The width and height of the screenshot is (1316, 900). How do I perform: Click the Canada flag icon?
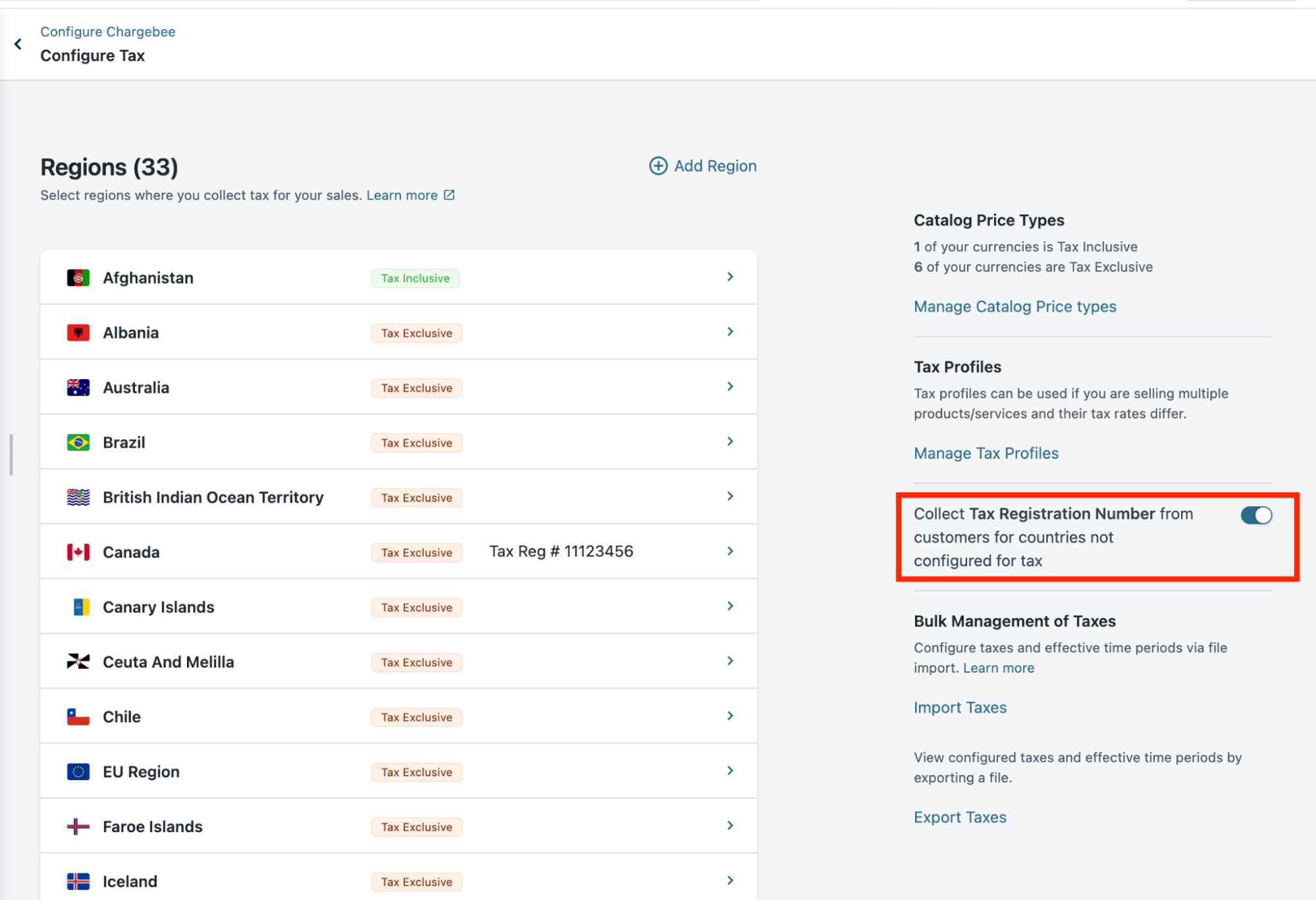(x=78, y=552)
